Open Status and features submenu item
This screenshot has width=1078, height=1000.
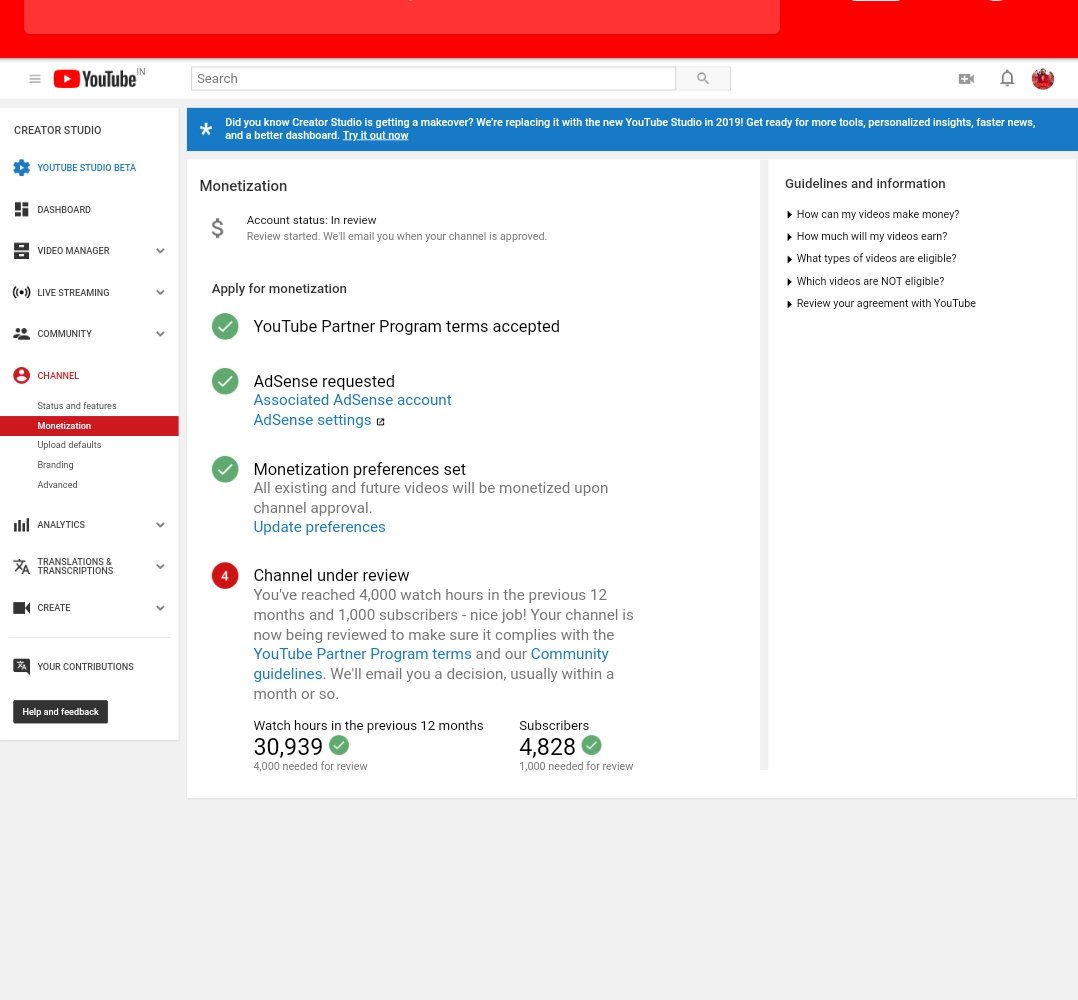pyautogui.click(x=77, y=406)
